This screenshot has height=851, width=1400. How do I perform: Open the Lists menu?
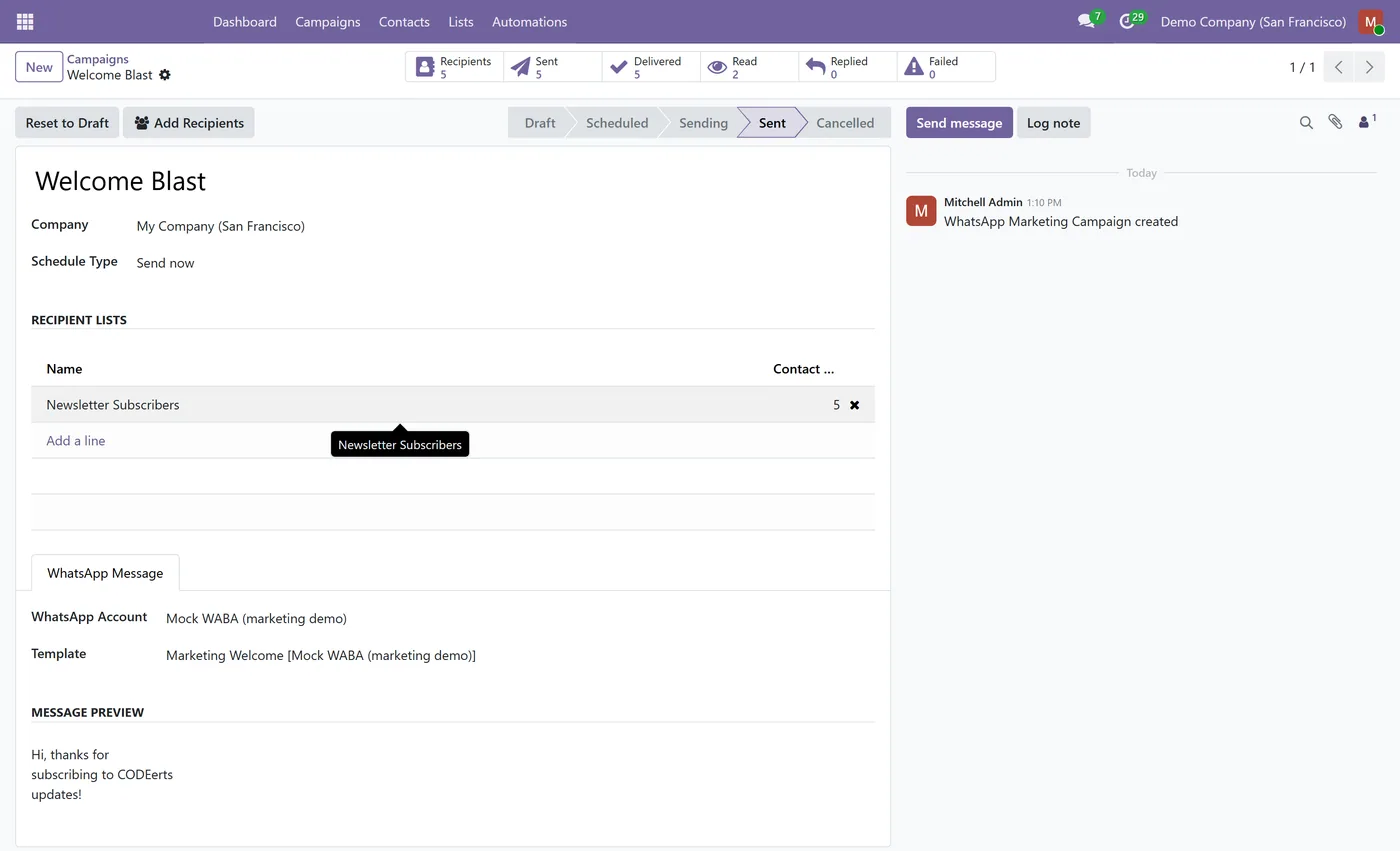click(461, 21)
